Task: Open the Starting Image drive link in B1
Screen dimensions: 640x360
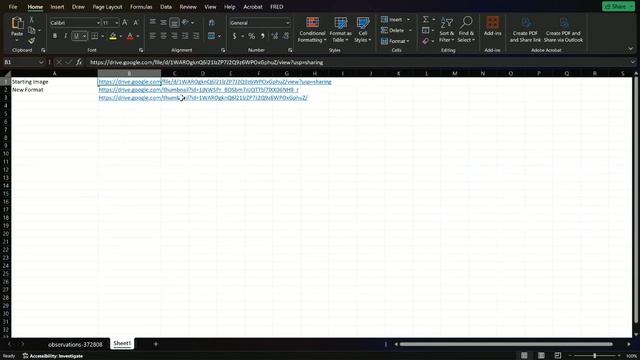Action: tap(215, 82)
